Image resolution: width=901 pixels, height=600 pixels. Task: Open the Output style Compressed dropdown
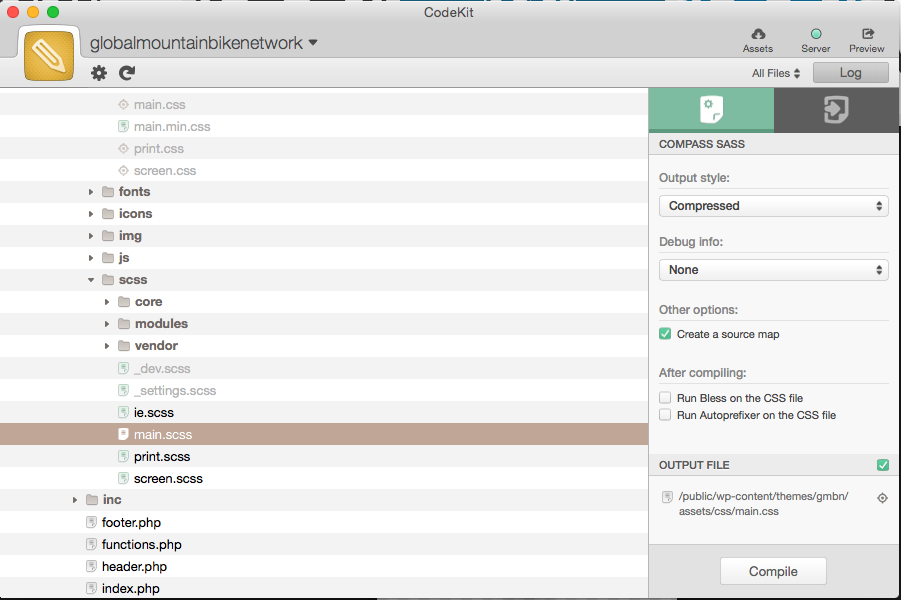pyautogui.click(x=773, y=206)
